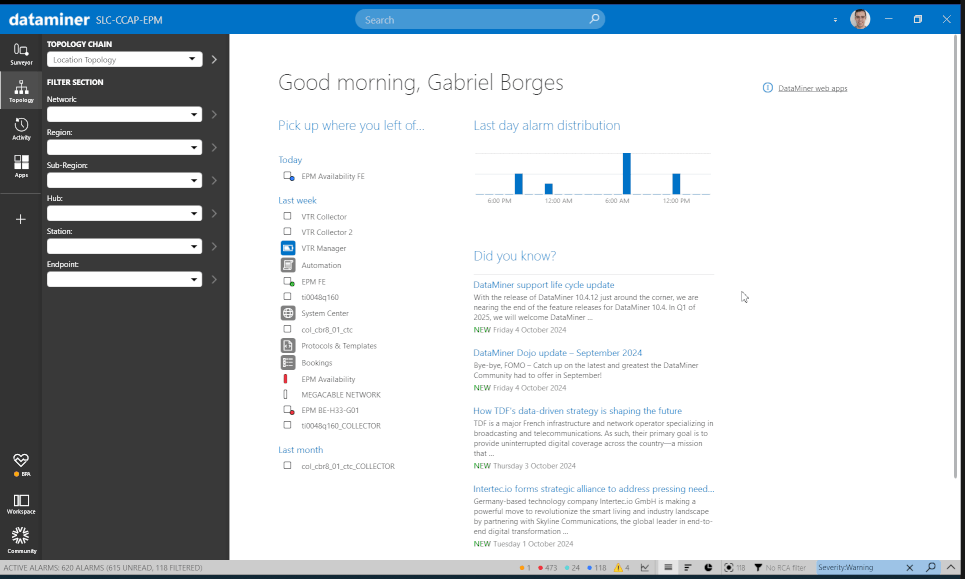This screenshot has width=965, height=579.
Task: Click the arrow next to Region dropdown
Action: (214, 148)
